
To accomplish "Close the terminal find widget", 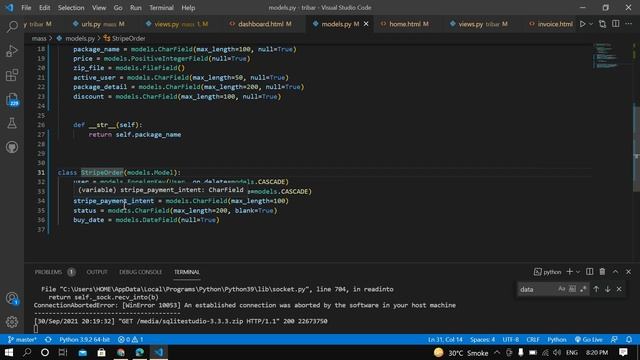I will tap(619, 289).
